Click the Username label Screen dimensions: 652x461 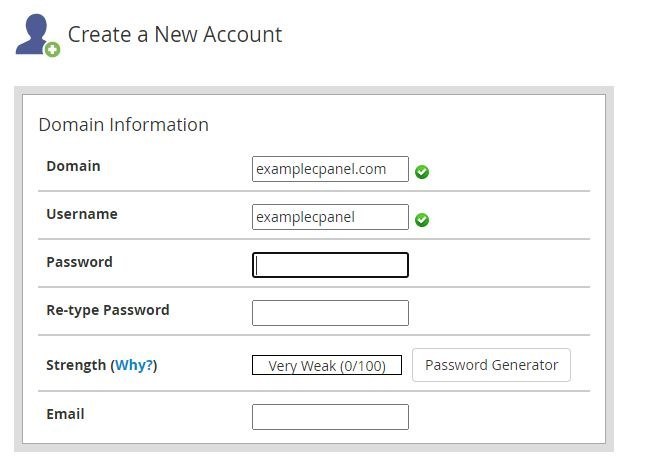(x=81, y=214)
